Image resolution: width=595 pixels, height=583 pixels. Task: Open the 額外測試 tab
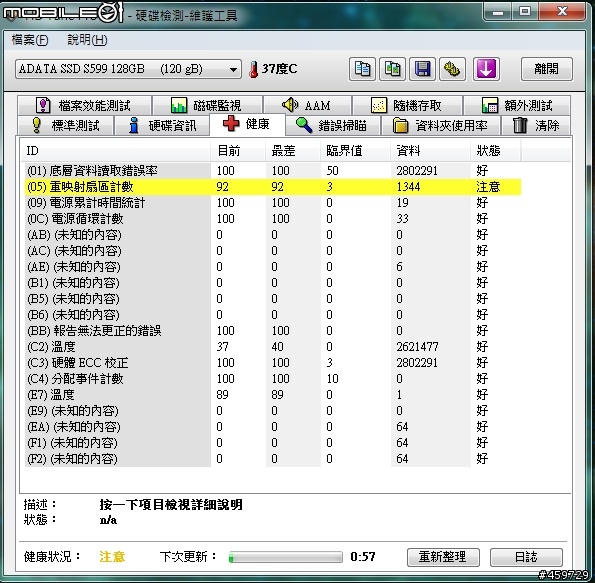pos(517,105)
